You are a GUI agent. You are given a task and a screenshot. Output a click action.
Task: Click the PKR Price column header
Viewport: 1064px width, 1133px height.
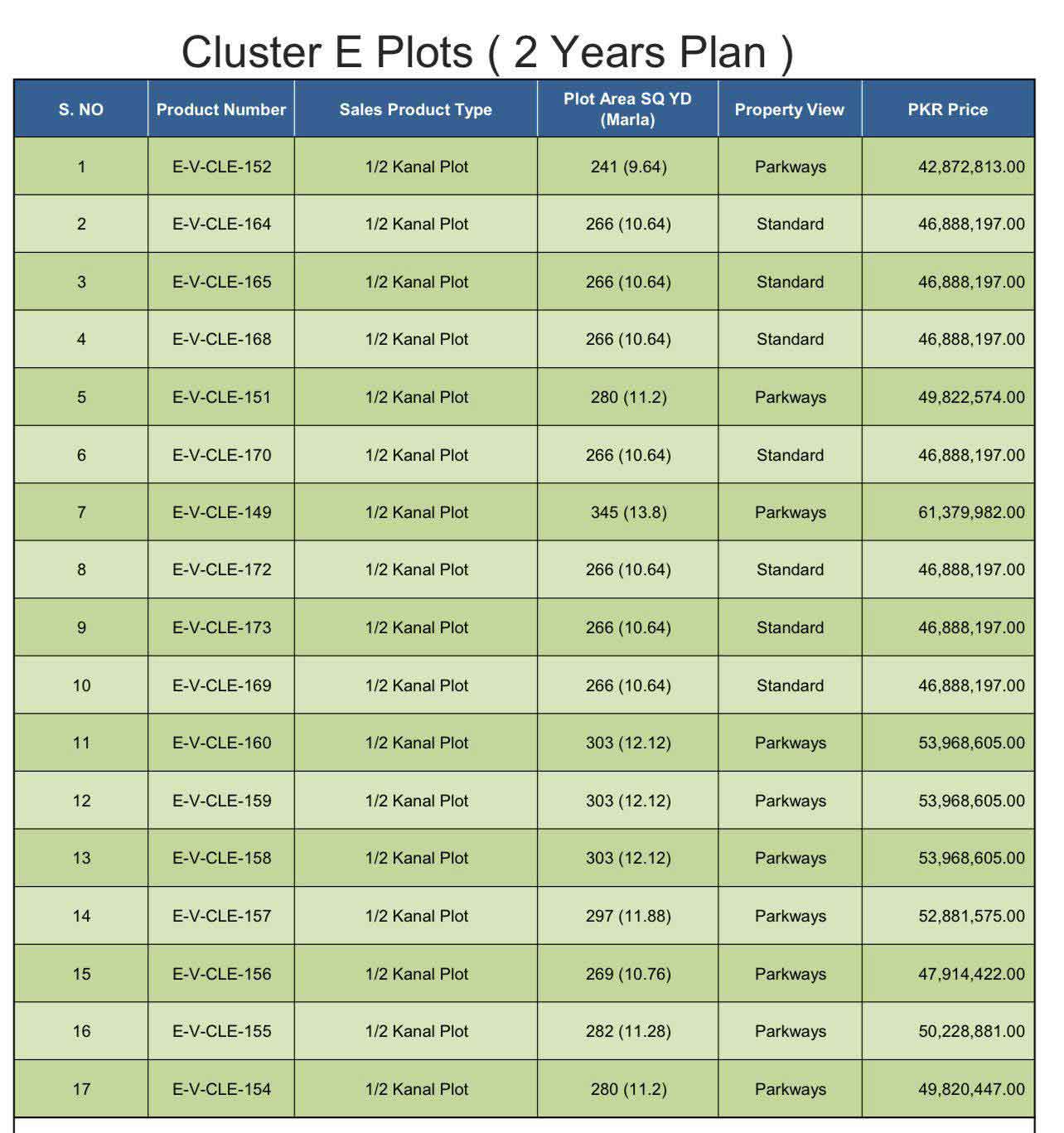(948, 109)
